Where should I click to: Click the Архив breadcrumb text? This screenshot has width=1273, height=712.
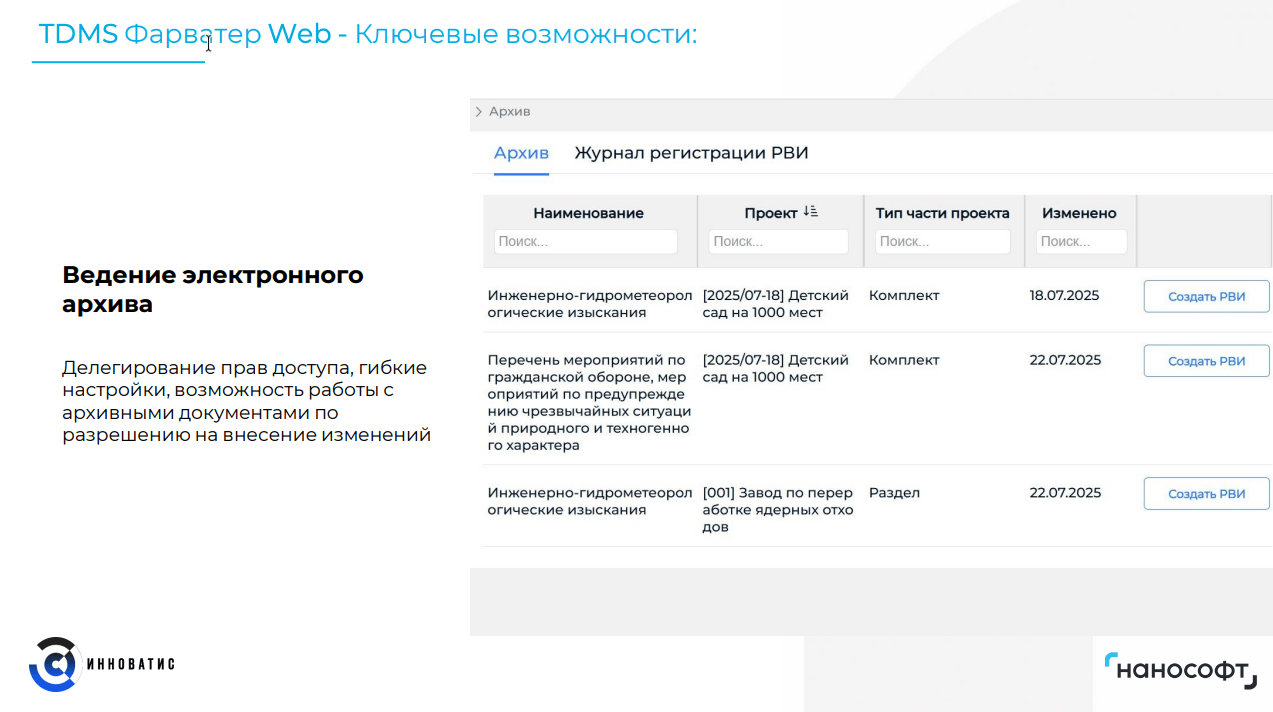[509, 112]
